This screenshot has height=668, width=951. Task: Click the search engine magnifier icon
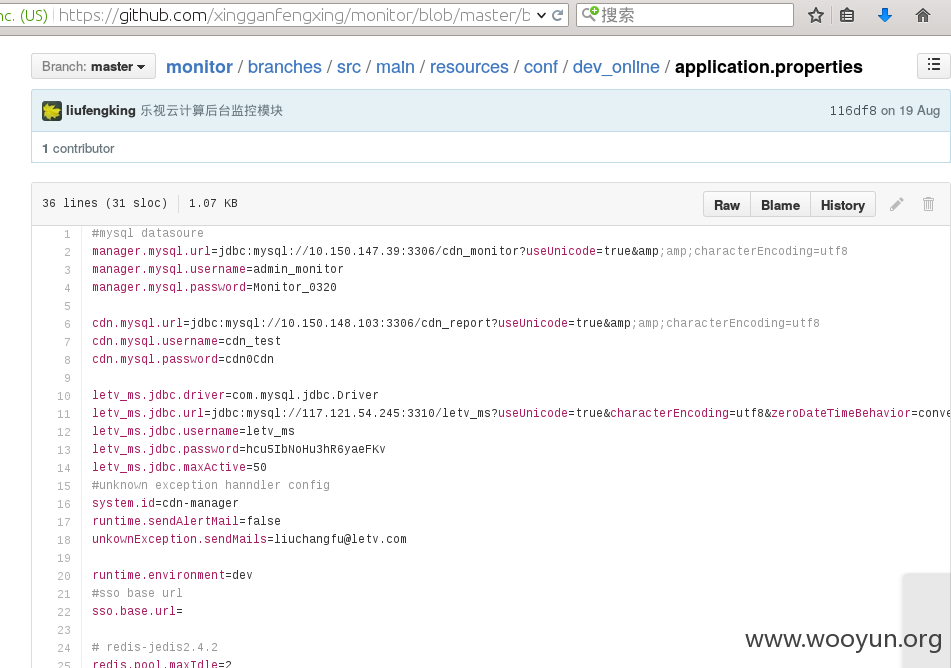point(590,15)
